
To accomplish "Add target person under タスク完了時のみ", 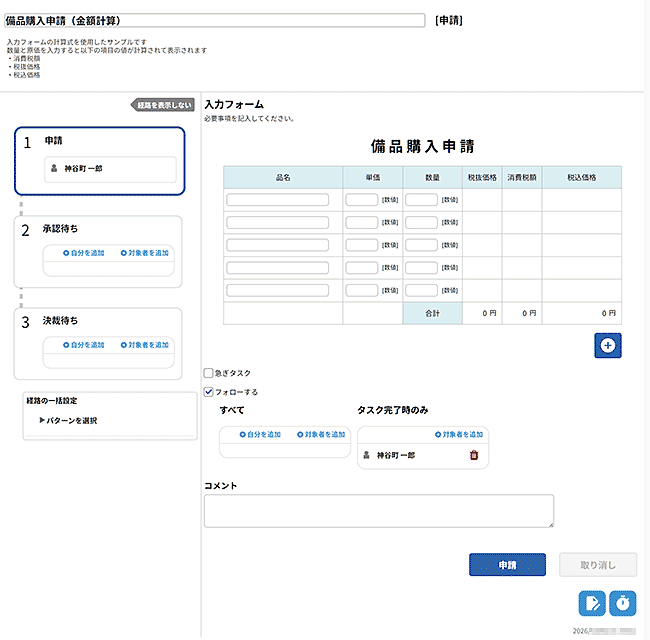I will coord(459,434).
